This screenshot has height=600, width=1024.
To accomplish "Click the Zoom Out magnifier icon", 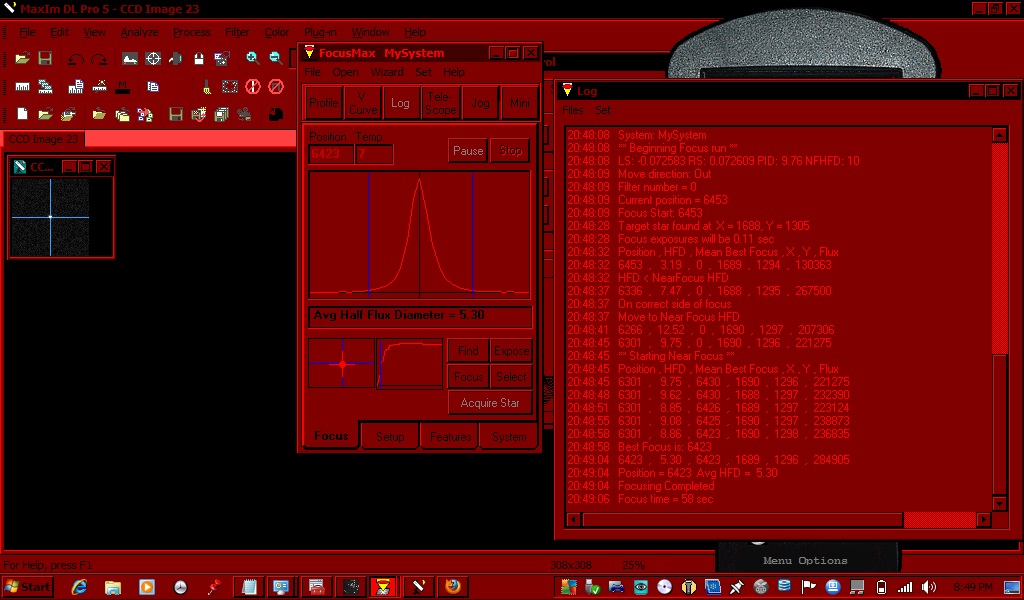I will (x=275, y=59).
